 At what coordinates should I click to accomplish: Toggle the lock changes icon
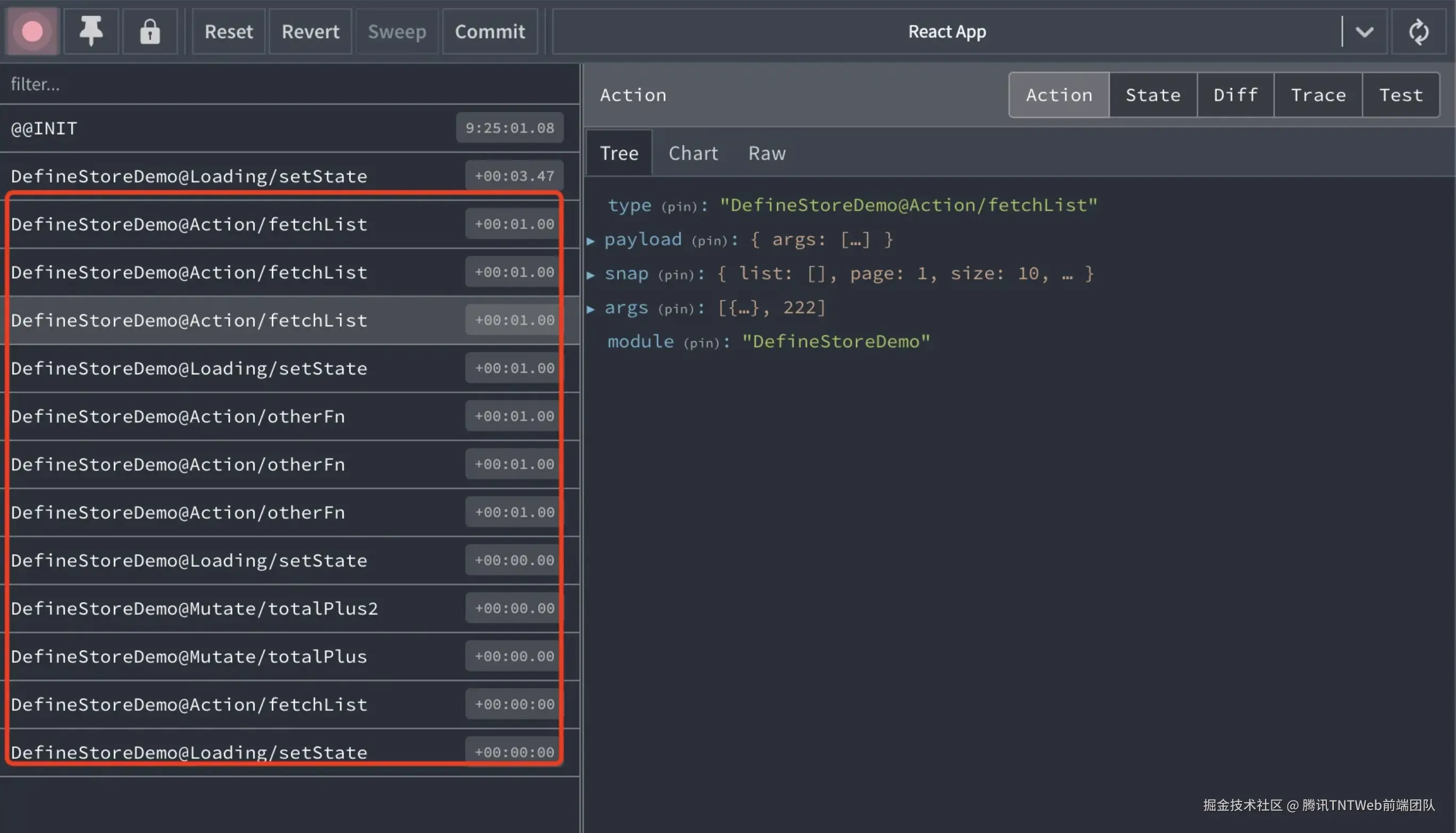(x=150, y=31)
